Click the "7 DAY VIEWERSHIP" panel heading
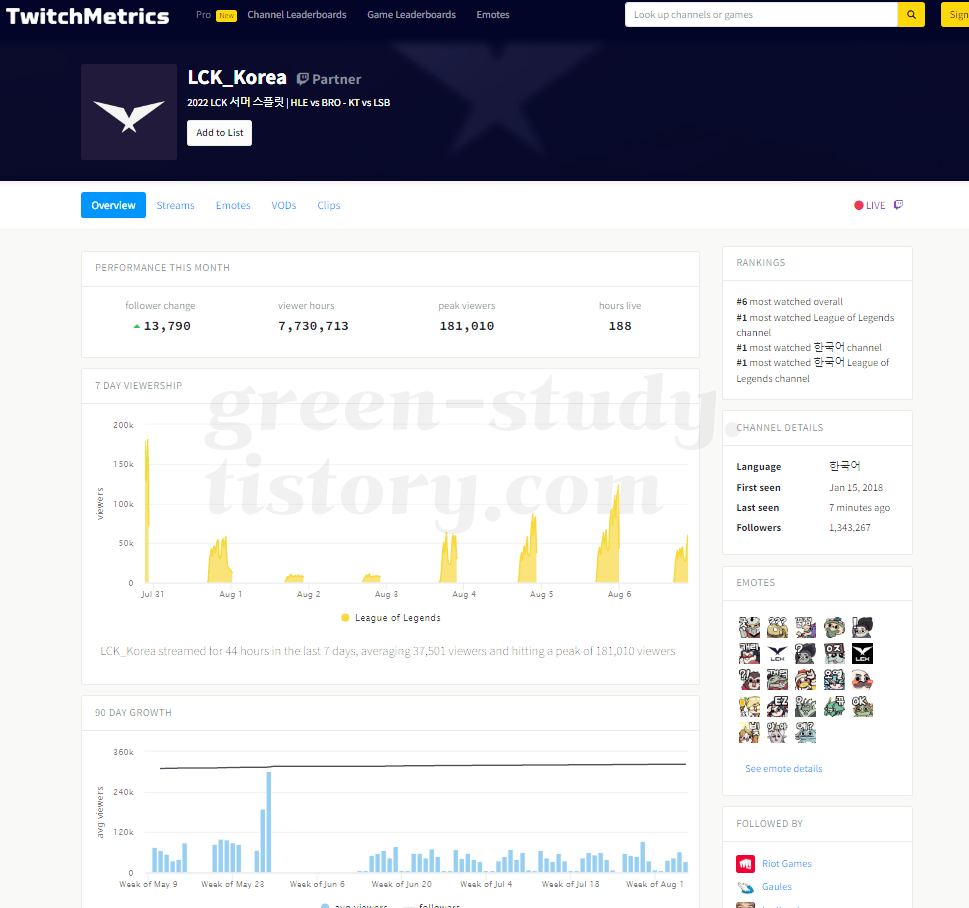The height and width of the screenshot is (908, 969). coord(138,386)
